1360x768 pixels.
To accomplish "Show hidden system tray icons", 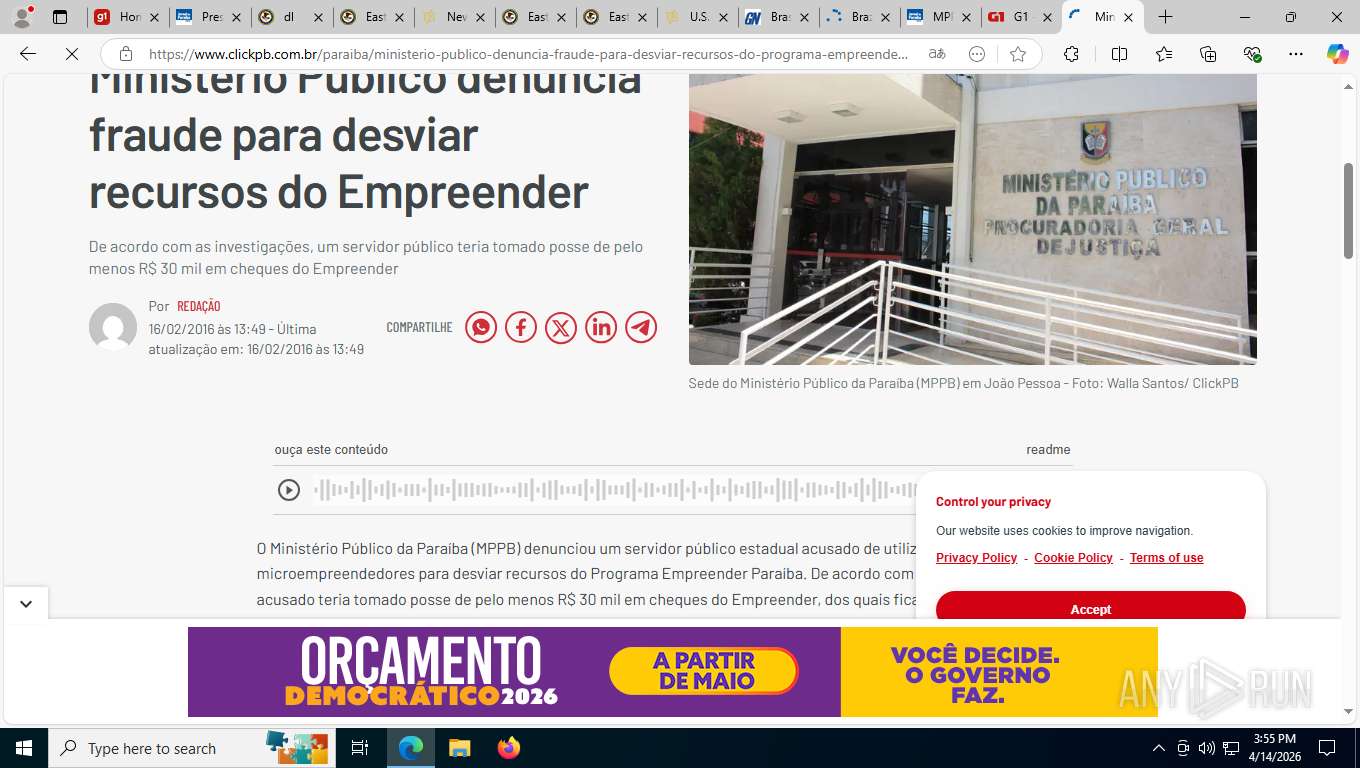I will pyautogui.click(x=1159, y=748).
